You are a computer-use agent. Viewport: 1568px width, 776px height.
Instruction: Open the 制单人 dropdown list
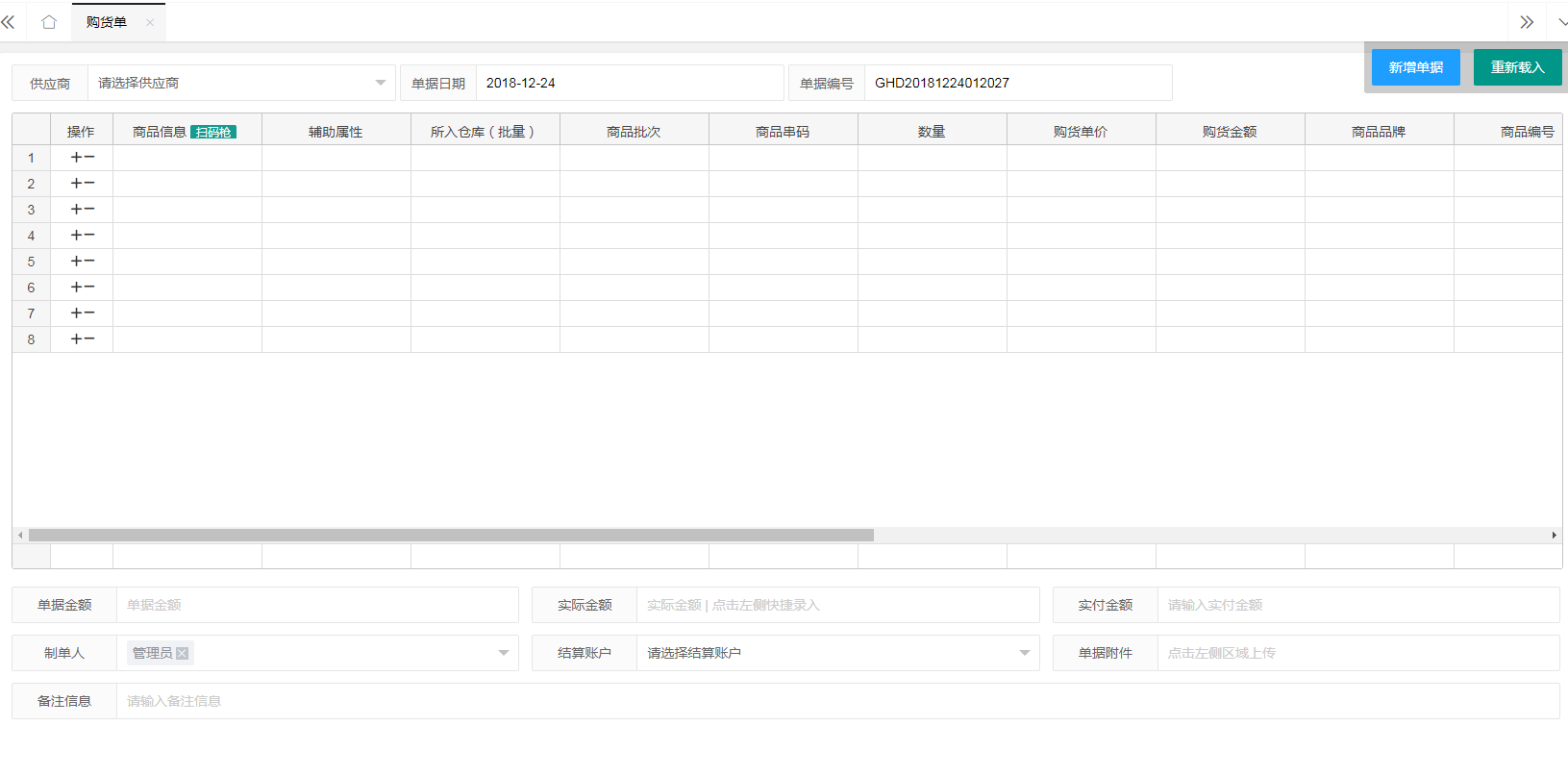point(503,653)
